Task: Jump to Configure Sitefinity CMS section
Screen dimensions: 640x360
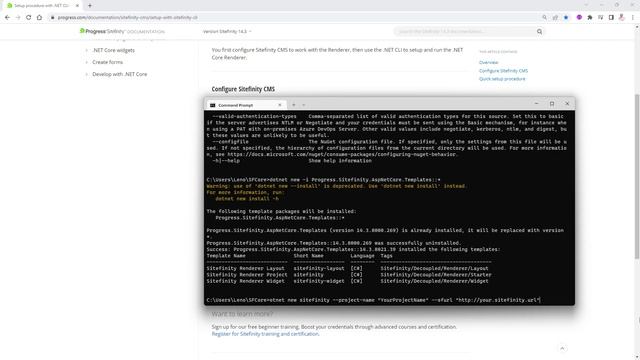Action: tap(503, 71)
